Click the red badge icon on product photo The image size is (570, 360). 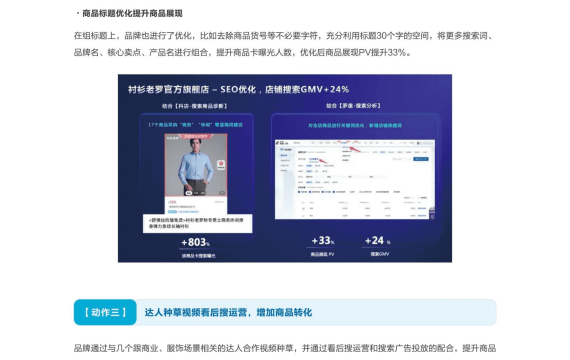221,165
